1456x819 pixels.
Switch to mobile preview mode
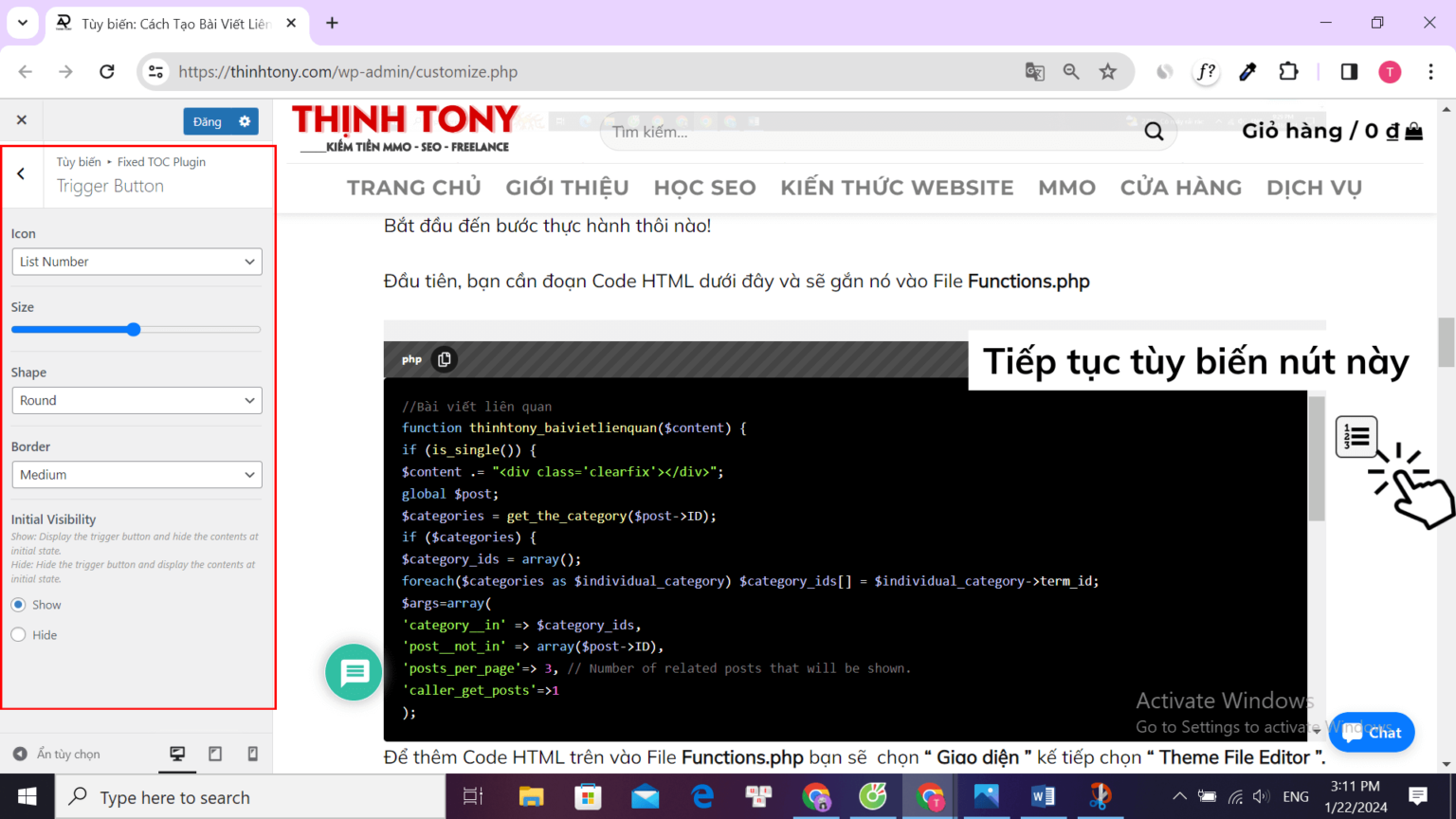pos(252,754)
